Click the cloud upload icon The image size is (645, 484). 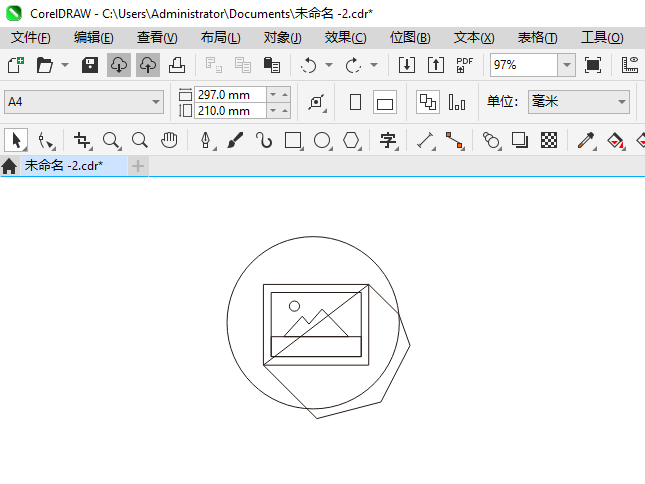(x=148, y=65)
